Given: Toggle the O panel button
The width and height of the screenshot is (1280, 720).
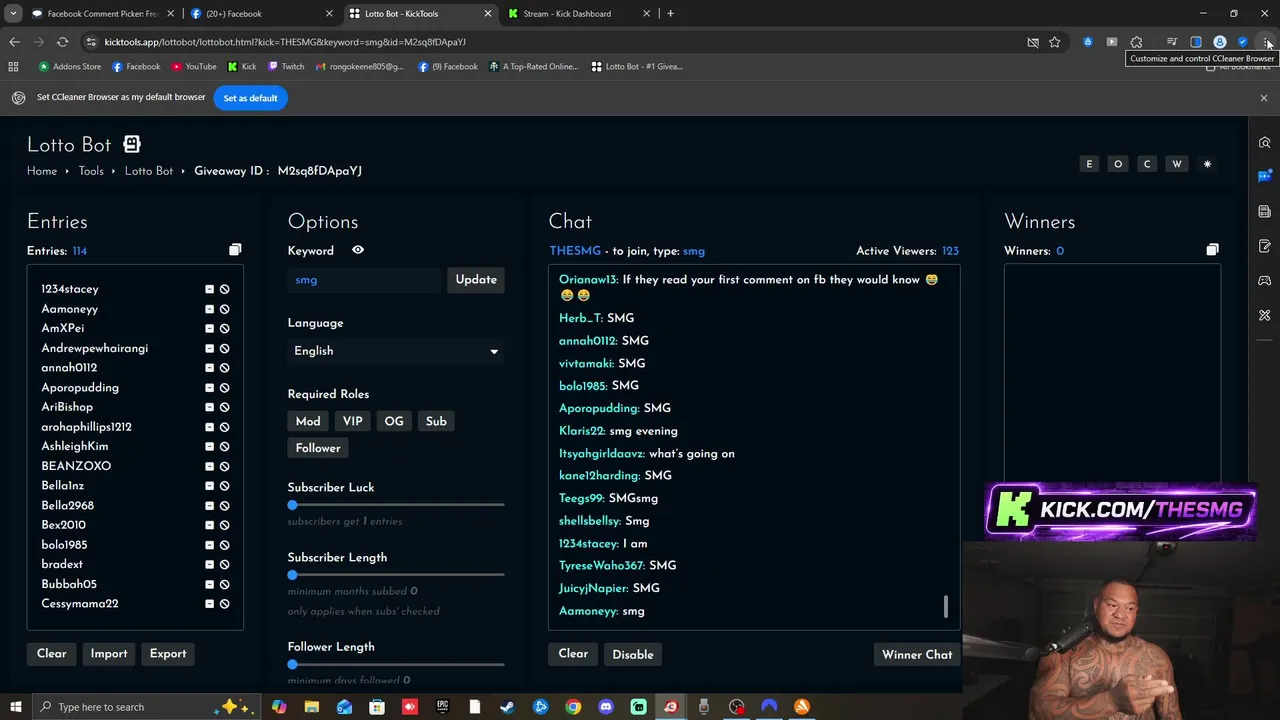Looking at the screenshot, I should 1118,164.
